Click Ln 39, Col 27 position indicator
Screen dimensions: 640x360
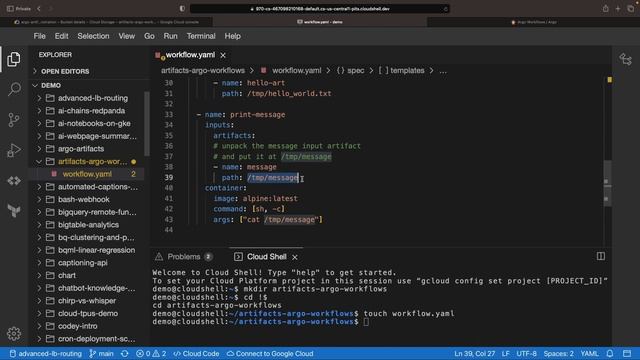click(x=474, y=354)
